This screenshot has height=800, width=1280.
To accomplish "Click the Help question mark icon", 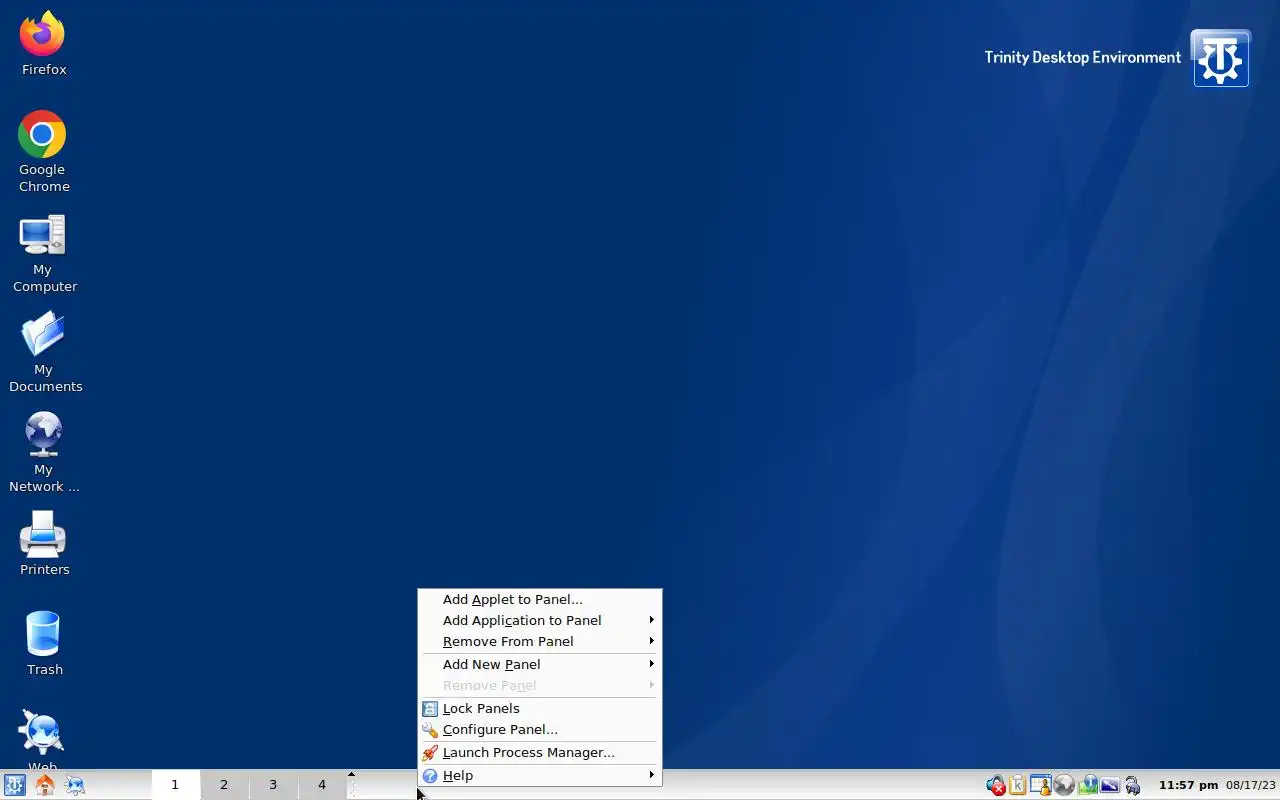I will (x=430, y=776).
